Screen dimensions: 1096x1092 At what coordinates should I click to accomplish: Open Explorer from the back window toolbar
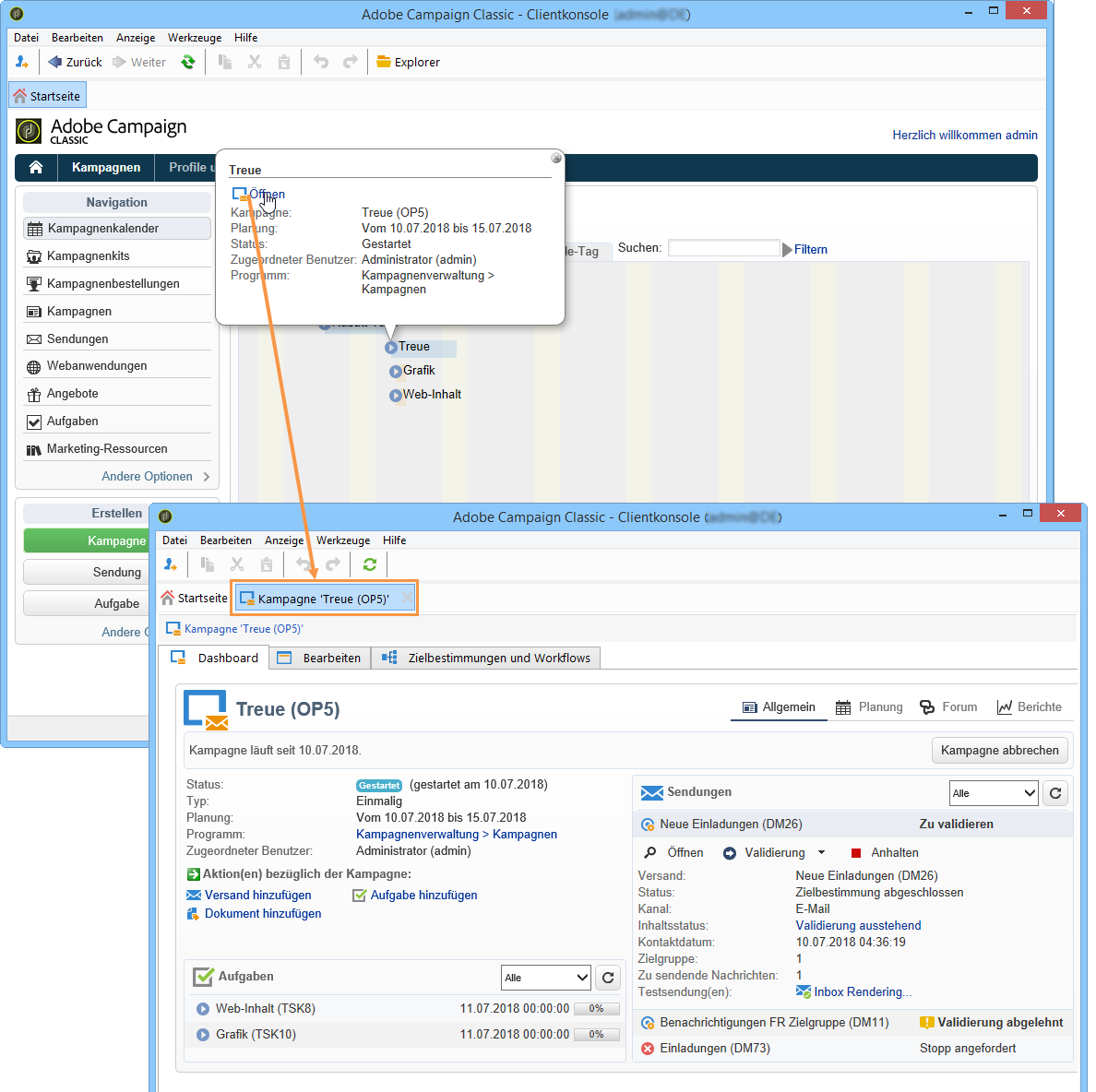408,62
